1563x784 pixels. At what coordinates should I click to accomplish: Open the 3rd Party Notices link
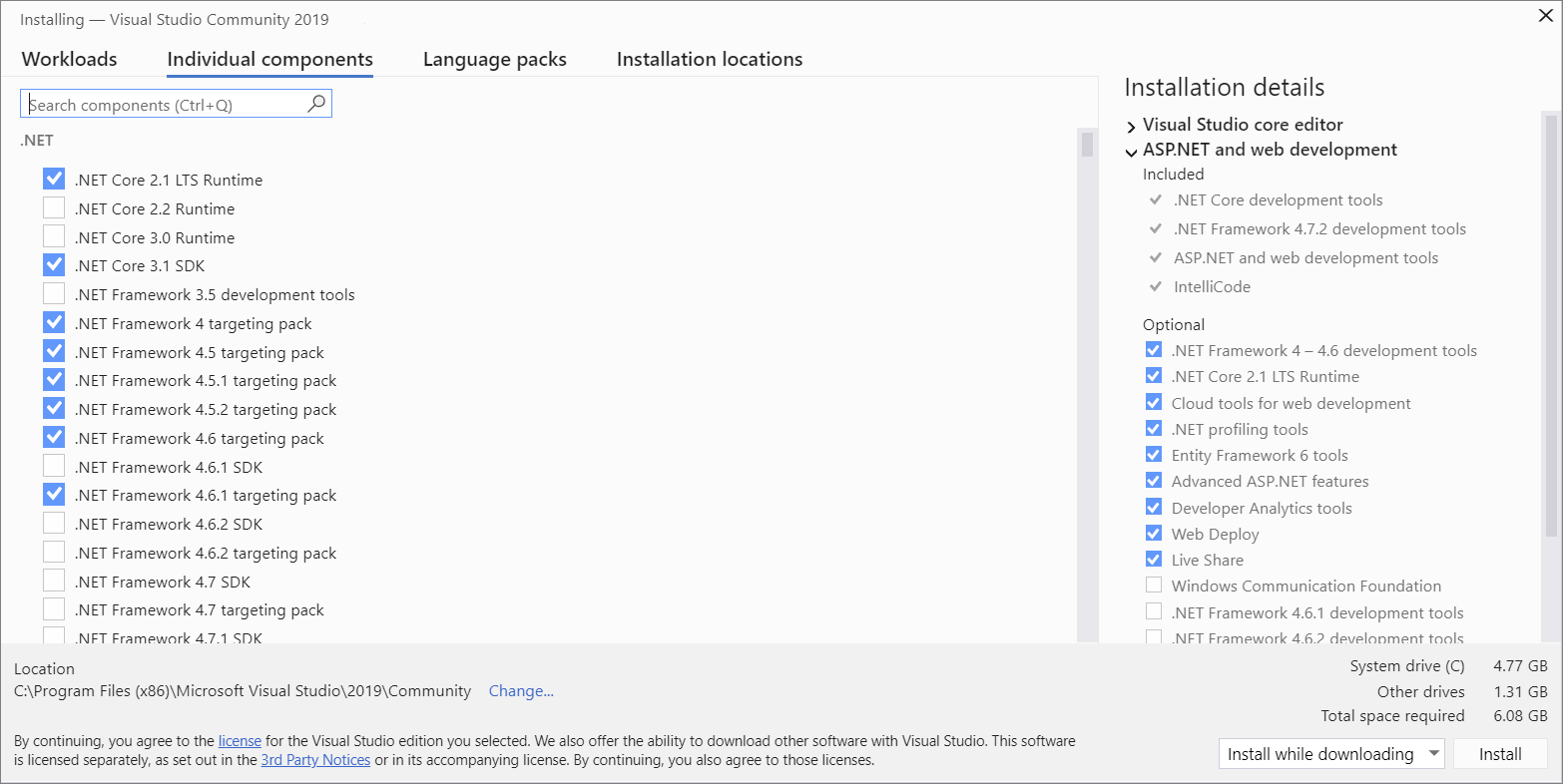point(315,760)
